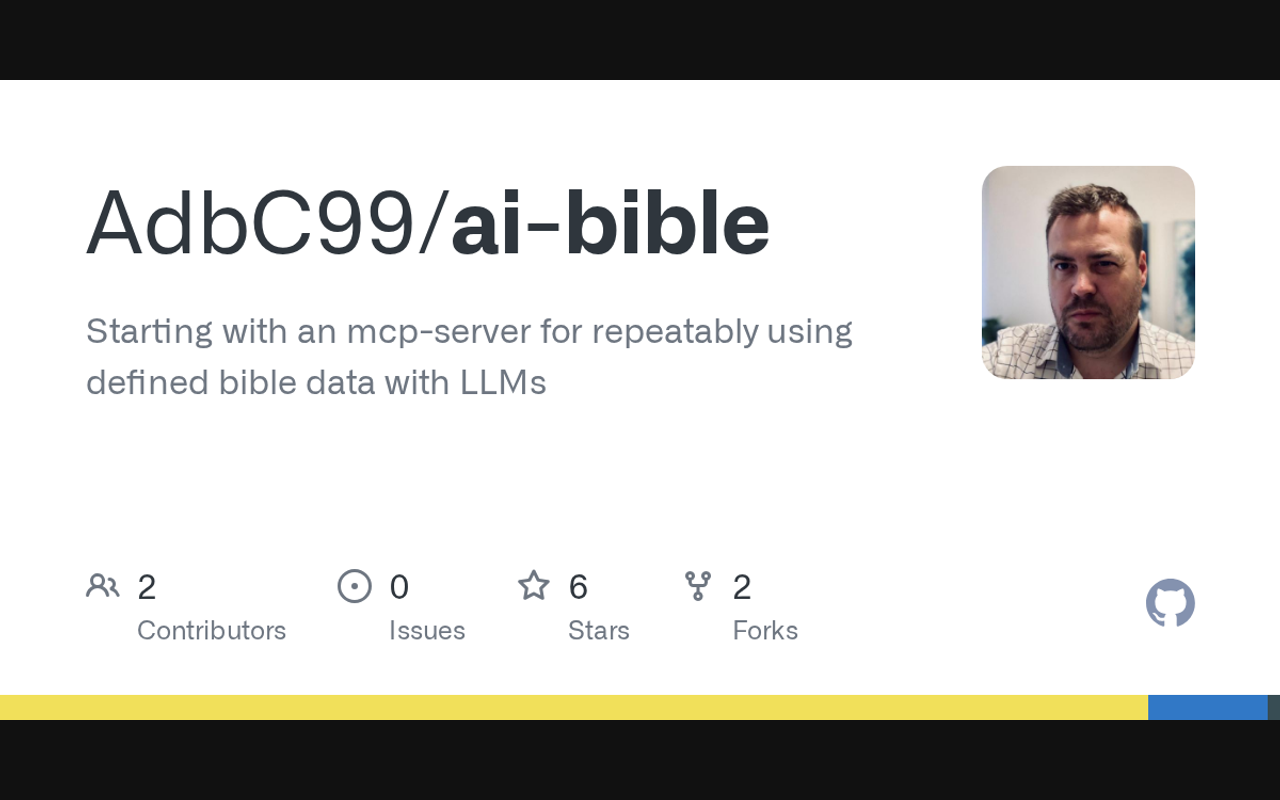The image size is (1280, 800).
Task: Click the star icon
Action: (533, 586)
